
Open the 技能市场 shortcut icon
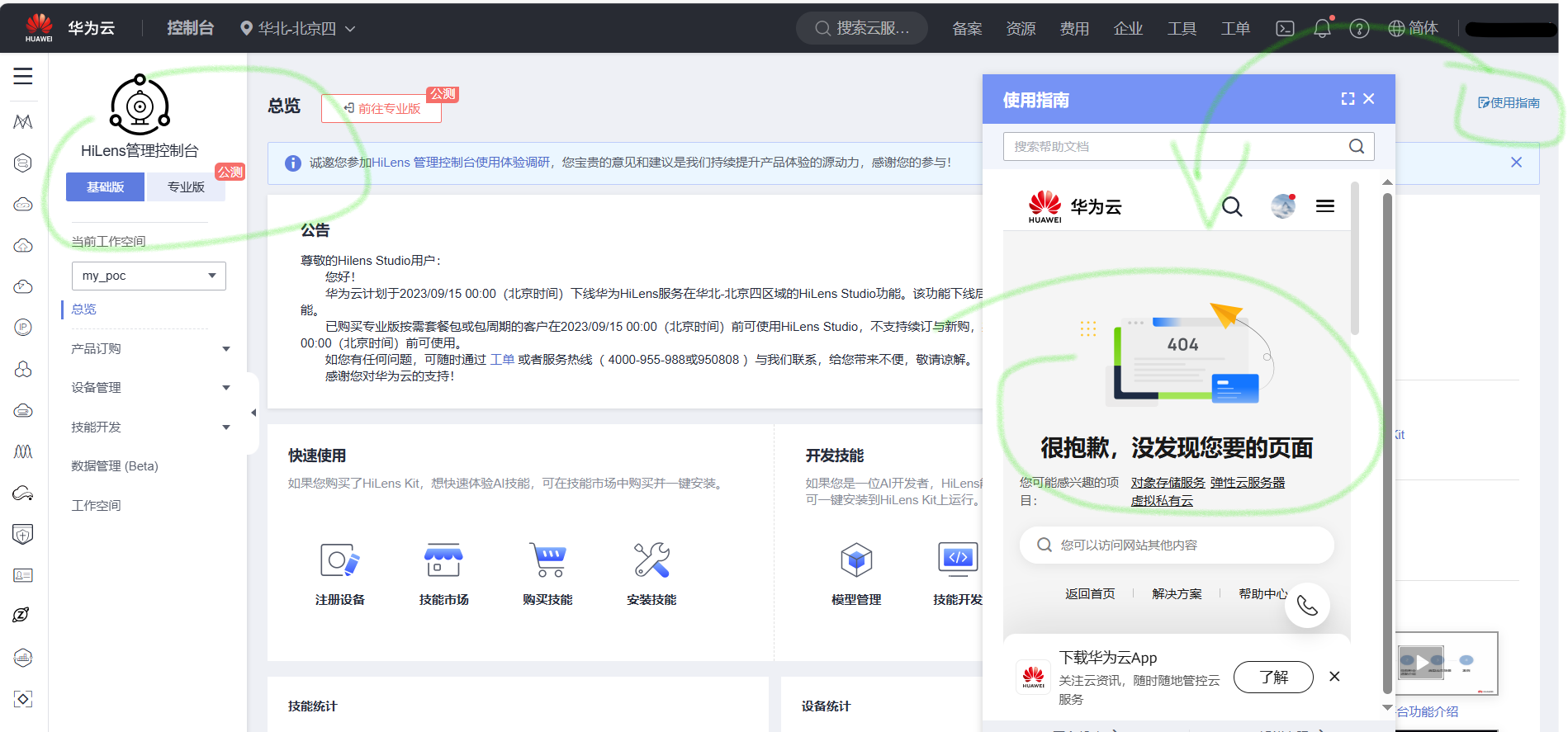443,560
